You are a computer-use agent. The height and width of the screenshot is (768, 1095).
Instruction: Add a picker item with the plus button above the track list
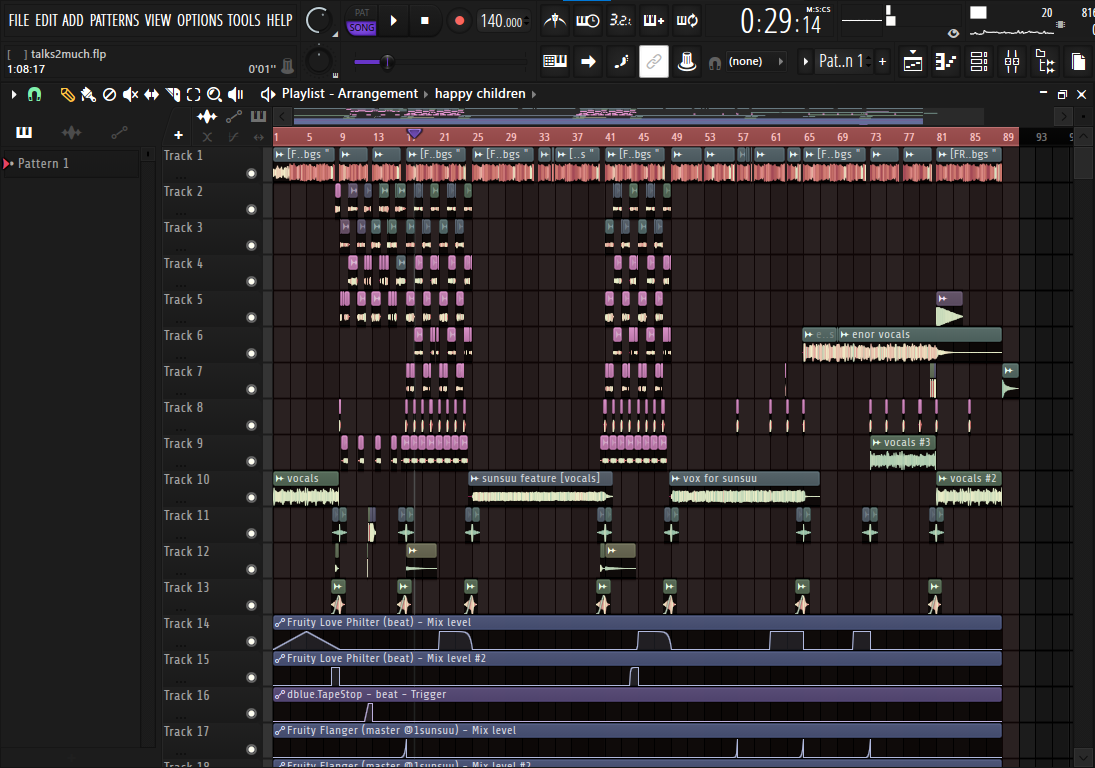pos(178,135)
